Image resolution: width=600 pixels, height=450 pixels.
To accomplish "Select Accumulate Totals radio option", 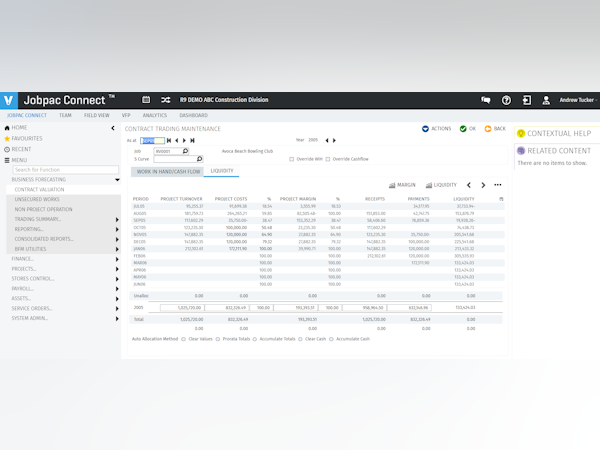I will point(254,339).
